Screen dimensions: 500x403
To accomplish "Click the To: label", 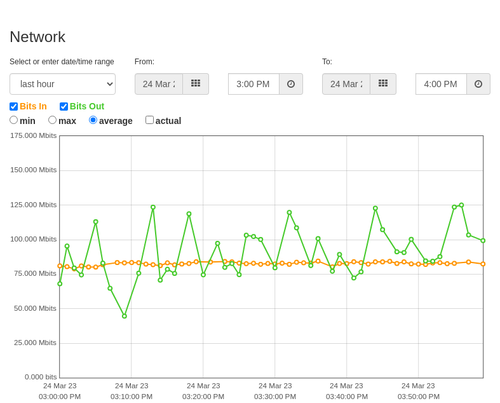I will [x=327, y=62].
